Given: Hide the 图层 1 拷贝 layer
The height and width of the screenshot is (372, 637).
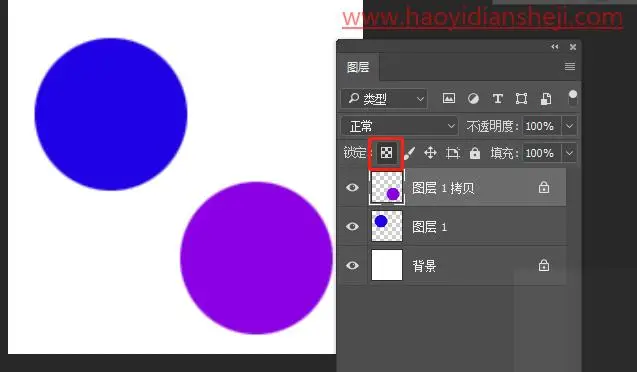Looking at the screenshot, I should click(x=352, y=187).
